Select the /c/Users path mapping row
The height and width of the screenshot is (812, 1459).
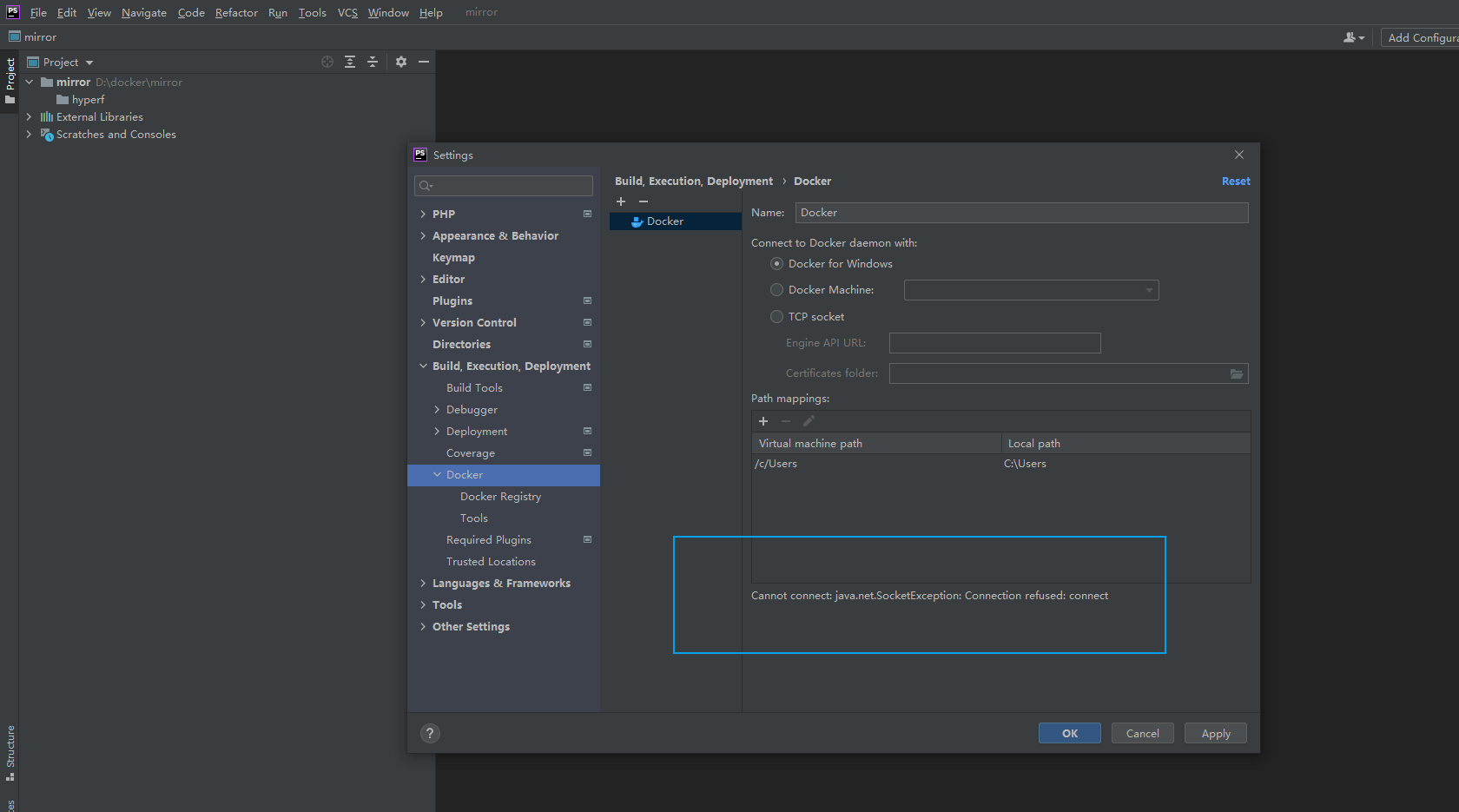1000,464
